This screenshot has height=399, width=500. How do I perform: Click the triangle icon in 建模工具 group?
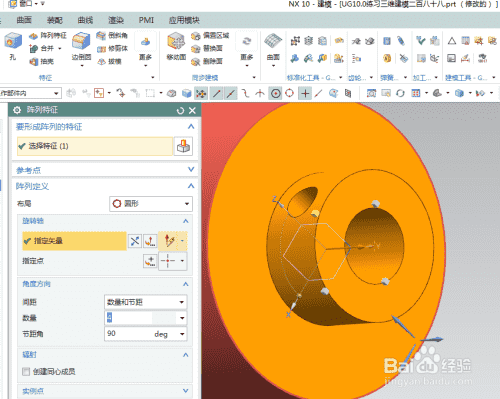tap(452, 41)
